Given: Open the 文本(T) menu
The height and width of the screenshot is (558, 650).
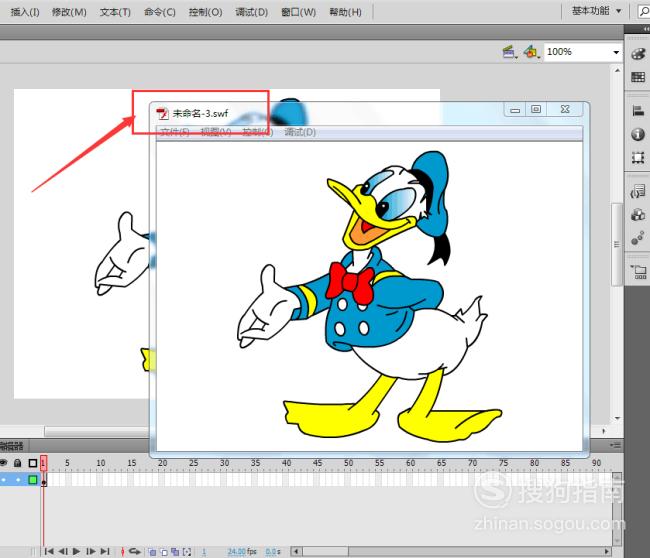Looking at the screenshot, I should click(115, 12).
